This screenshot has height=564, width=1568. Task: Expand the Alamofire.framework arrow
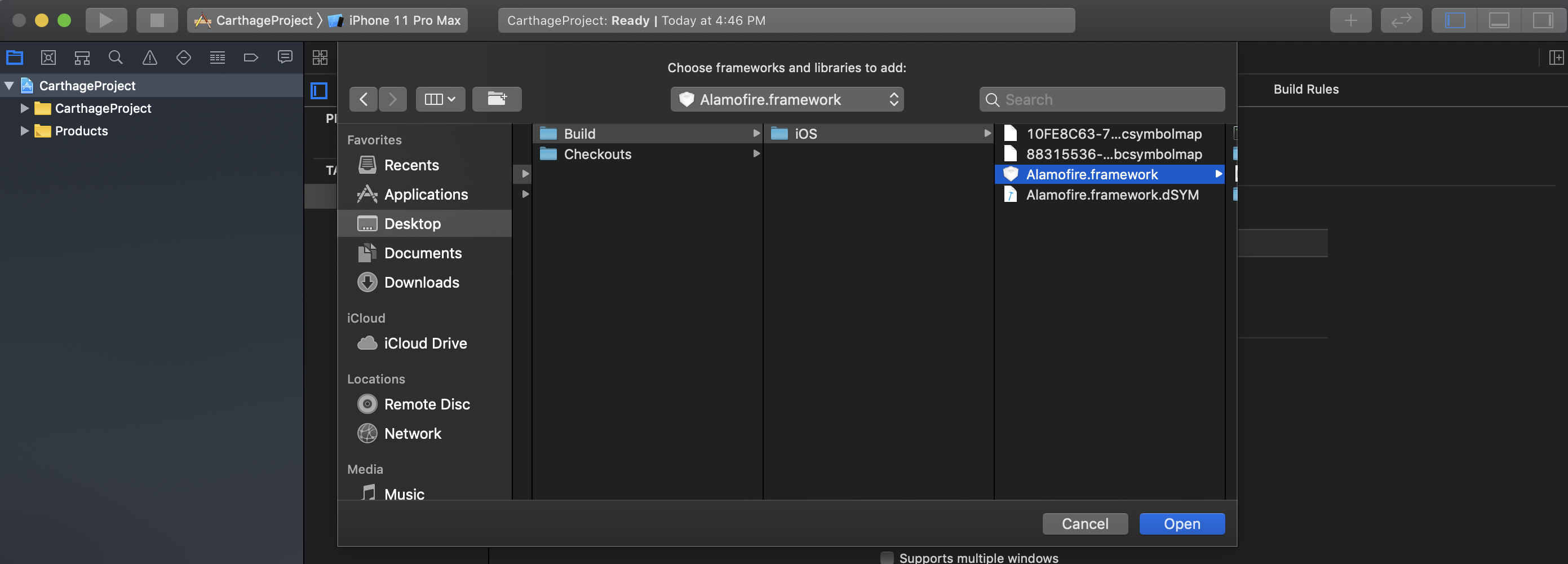pyautogui.click(x=1218, y=174)
